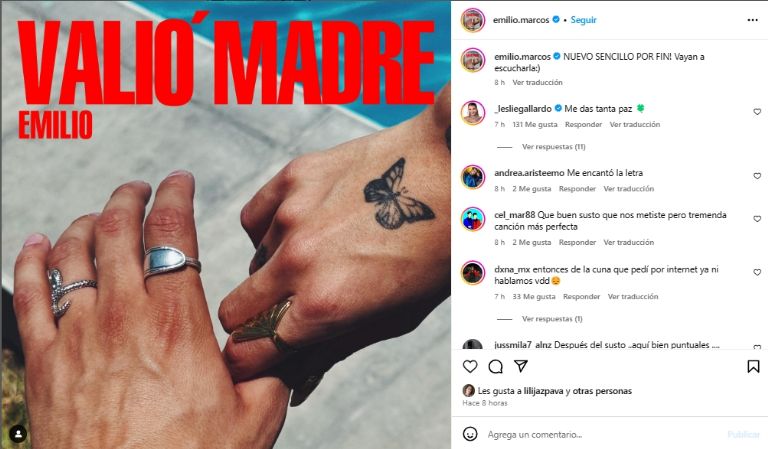Like the post with the heart icon

point(470,366)
